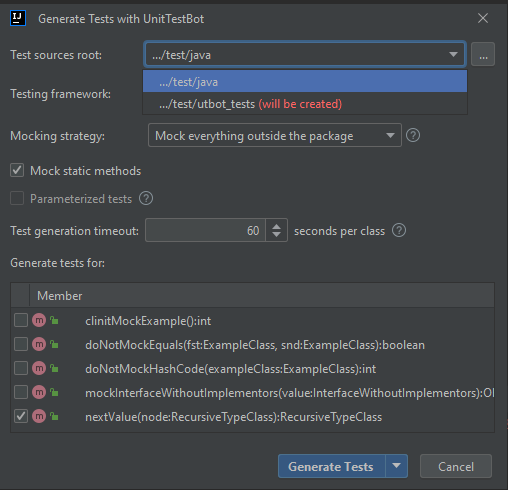Viewport: 508px width, 490px height.
Task: Click public lock icon of doNotMockHashCode row
Action: pos(54,368)
